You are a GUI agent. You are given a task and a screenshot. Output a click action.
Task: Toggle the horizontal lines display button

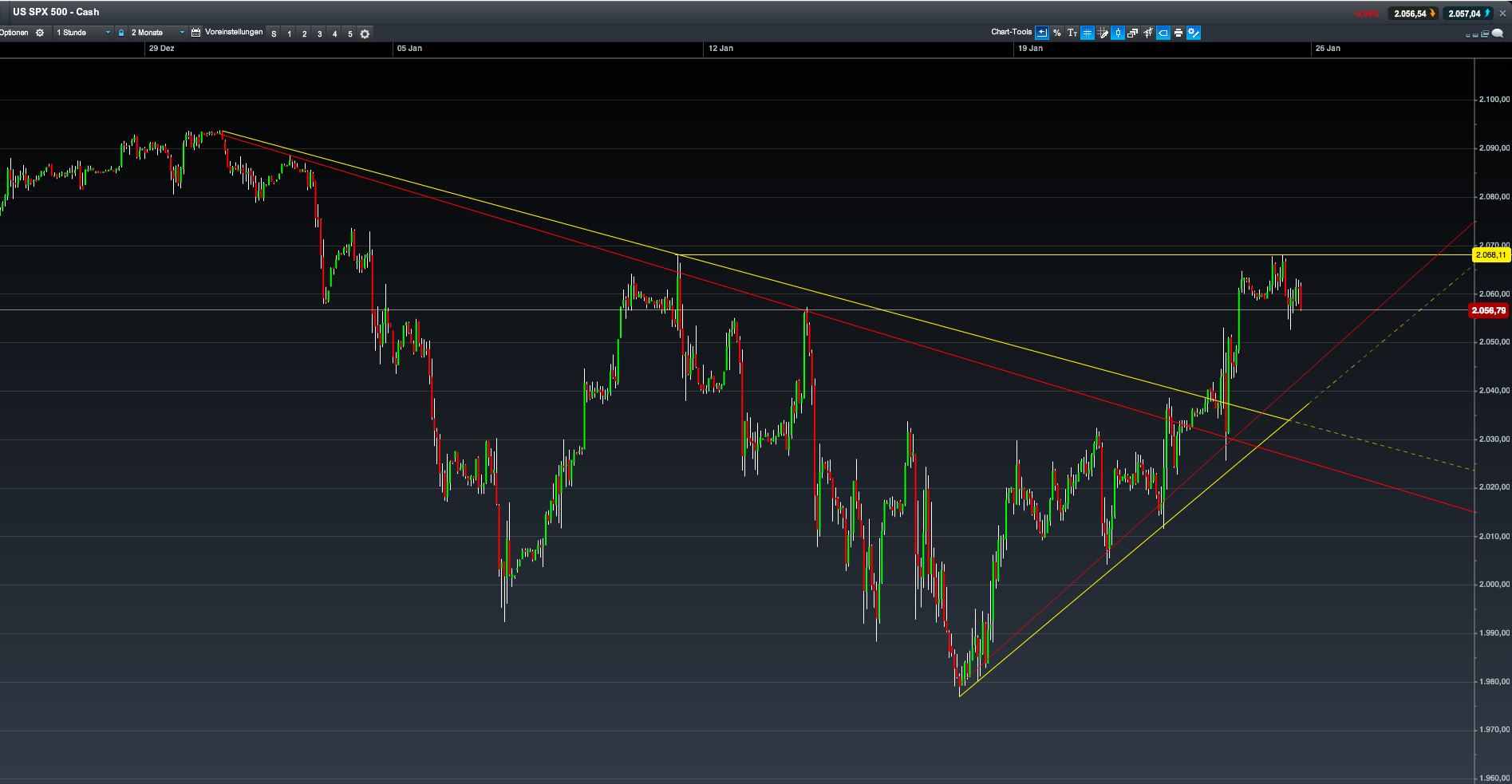[x=1087, y=33]
